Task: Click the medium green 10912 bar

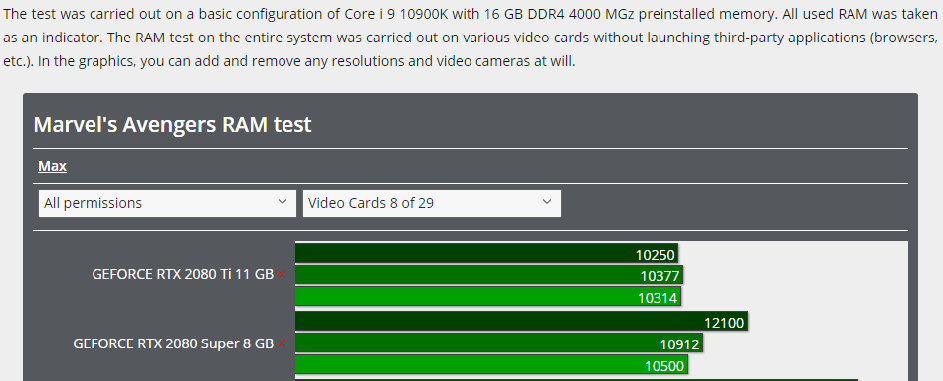Action: click(x=499, y=343)
